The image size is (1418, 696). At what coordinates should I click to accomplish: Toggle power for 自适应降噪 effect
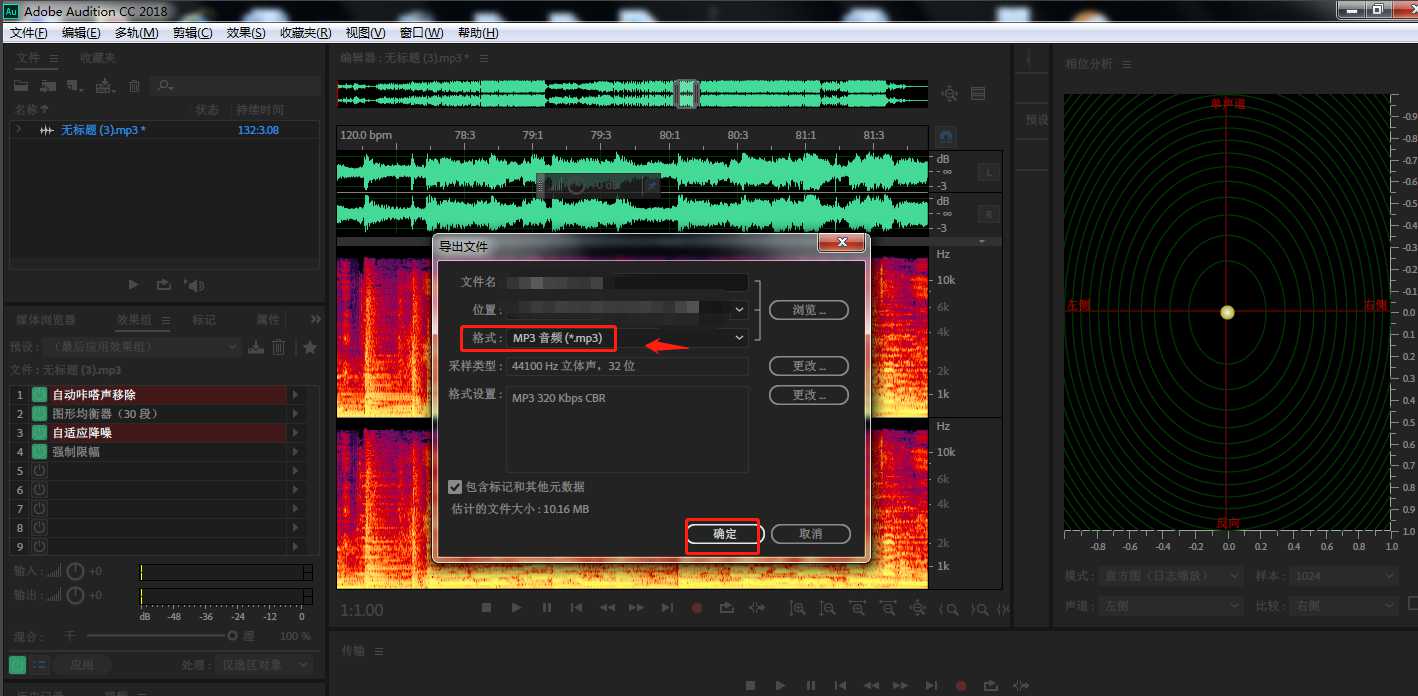(x=40, y=433)
